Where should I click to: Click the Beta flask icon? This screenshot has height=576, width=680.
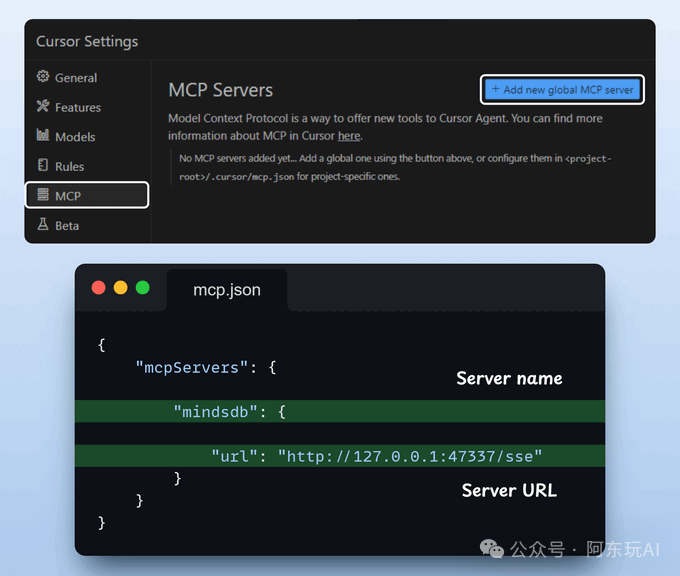(43, 224)
